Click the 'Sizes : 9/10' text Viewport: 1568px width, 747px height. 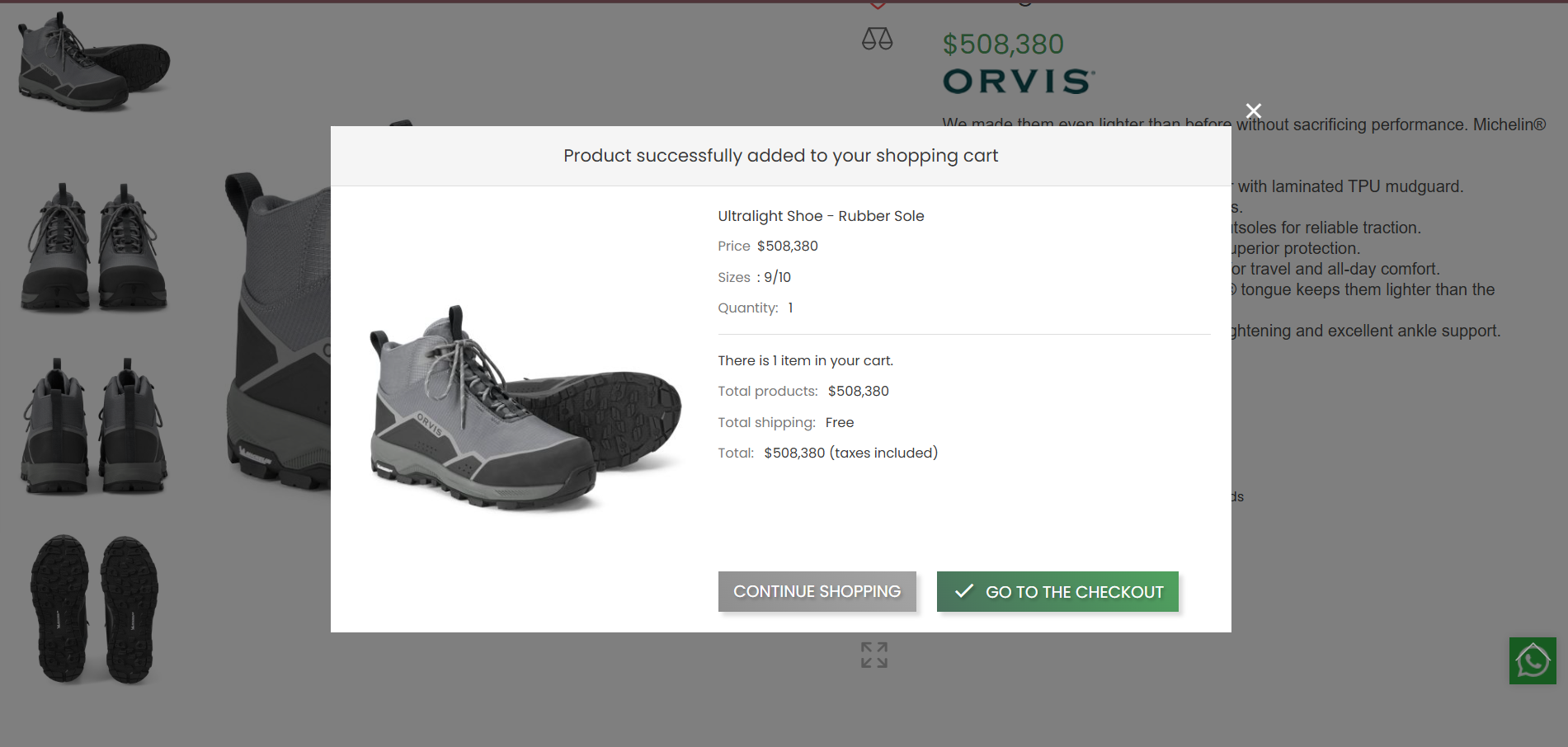[x=754, y=277]
